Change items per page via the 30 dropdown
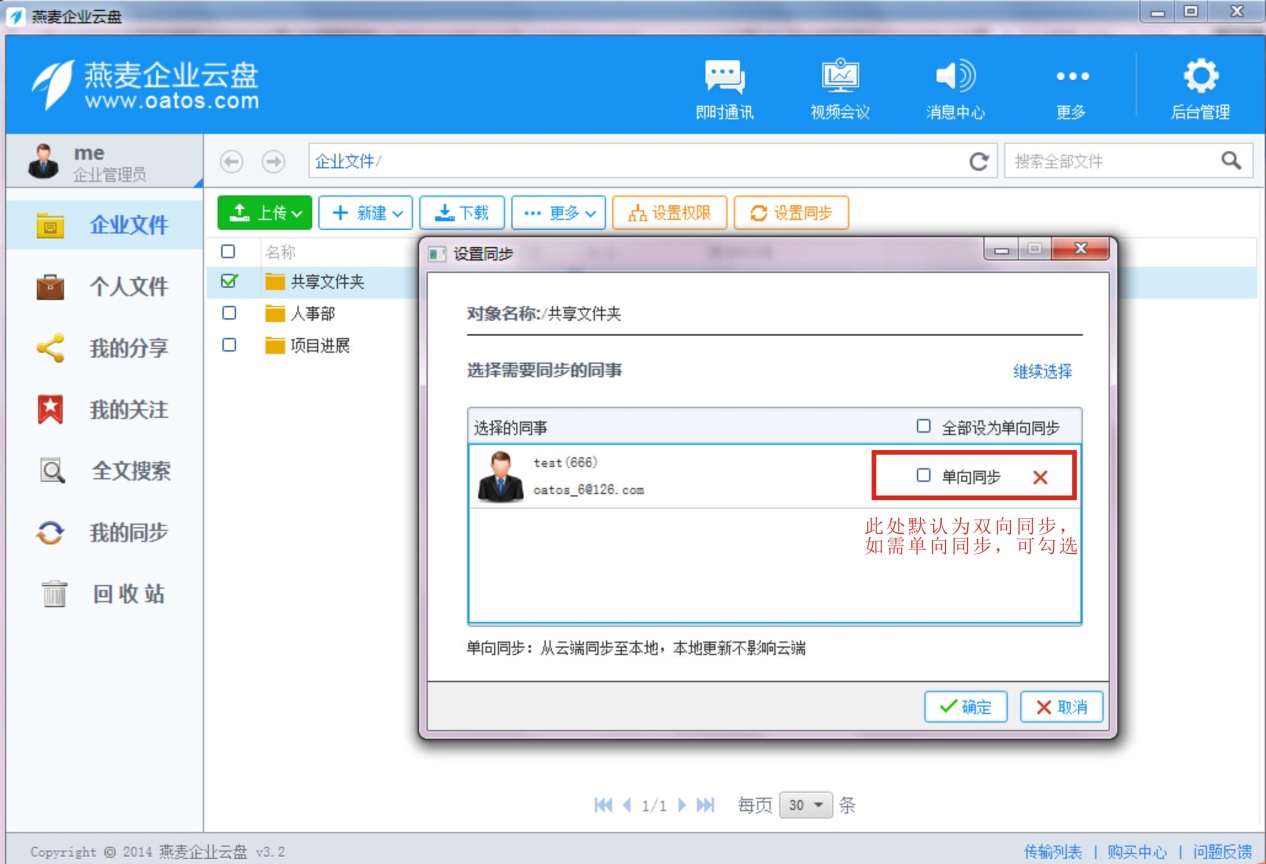The width and height of the screenshot is (1266, 864). coord(806,804)
